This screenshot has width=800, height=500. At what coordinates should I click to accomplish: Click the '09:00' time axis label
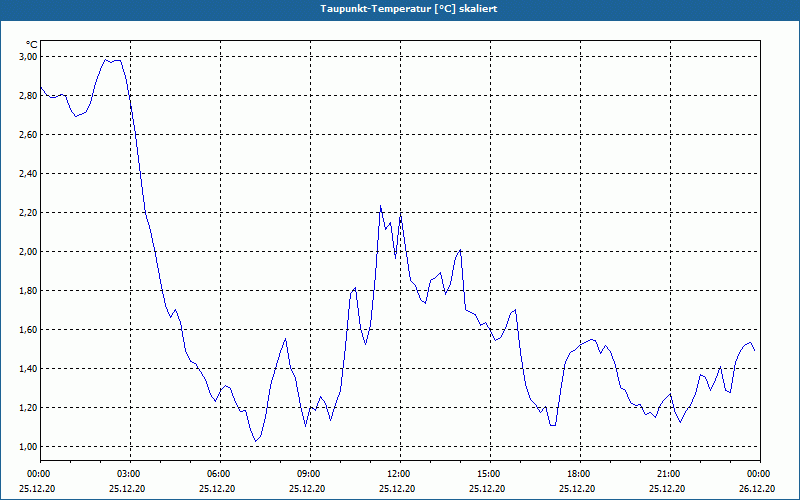tap(310, 474)
